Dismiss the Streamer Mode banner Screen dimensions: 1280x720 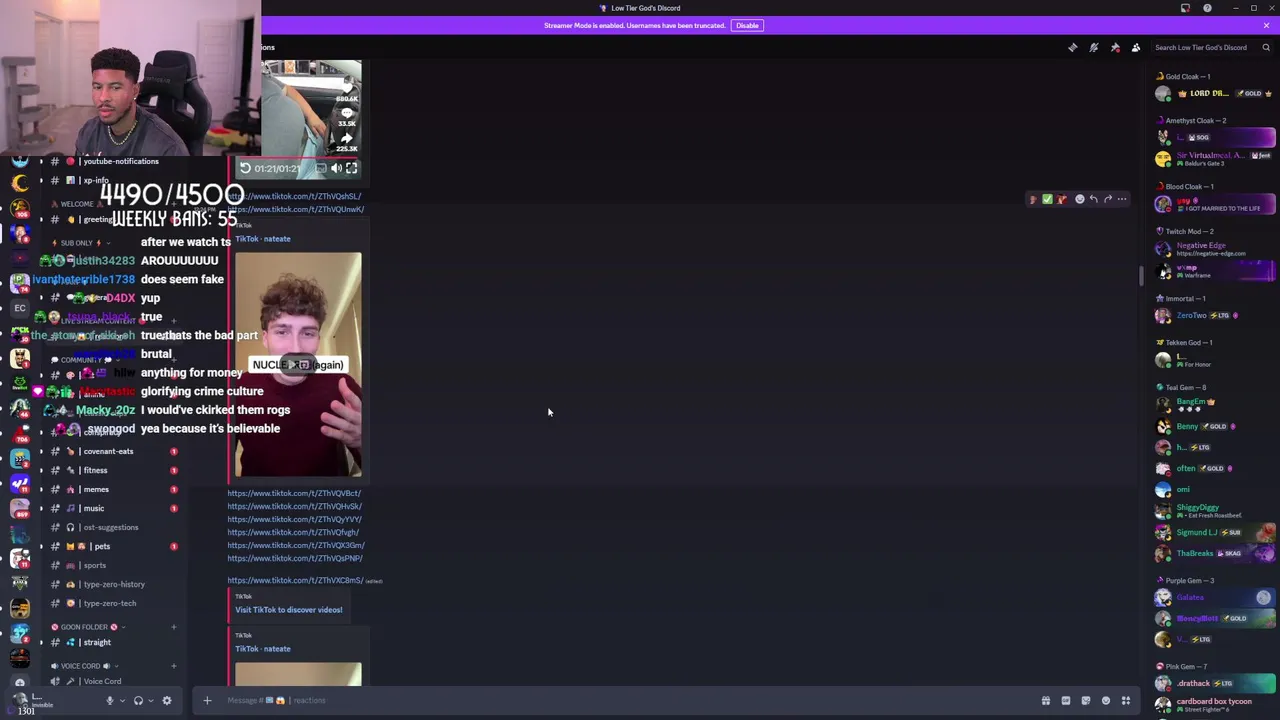[1266, 25]
